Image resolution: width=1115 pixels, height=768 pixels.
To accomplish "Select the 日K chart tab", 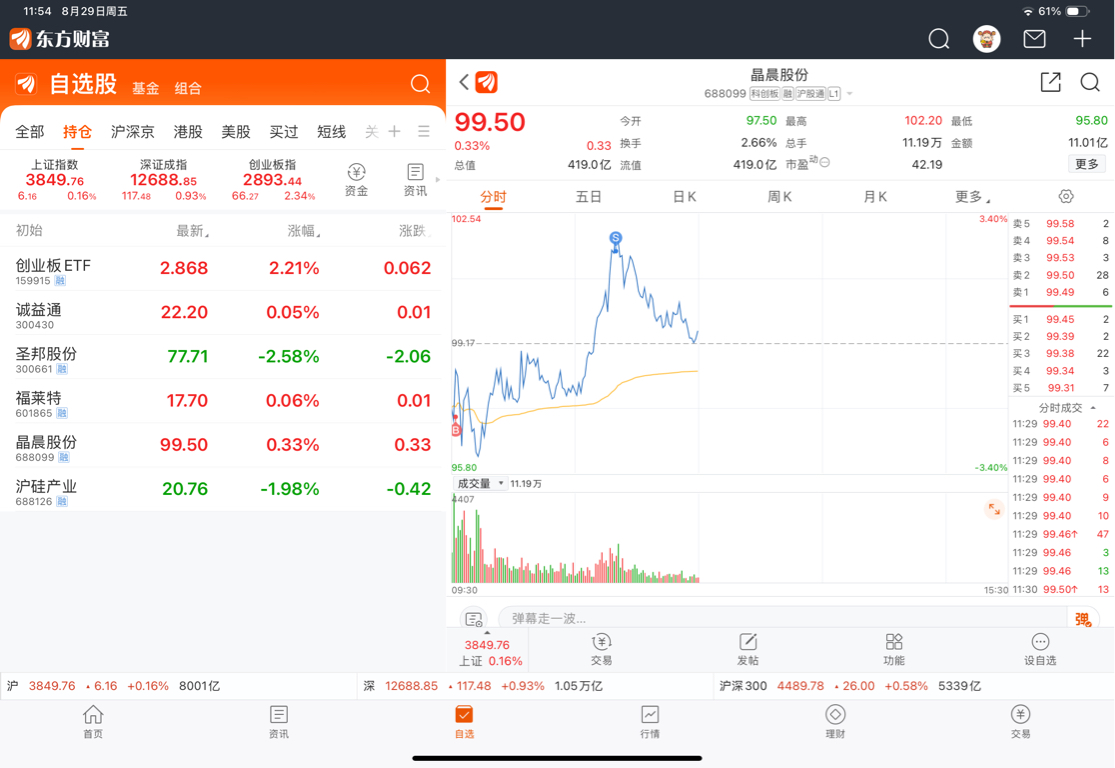I will tap(684, 196).
